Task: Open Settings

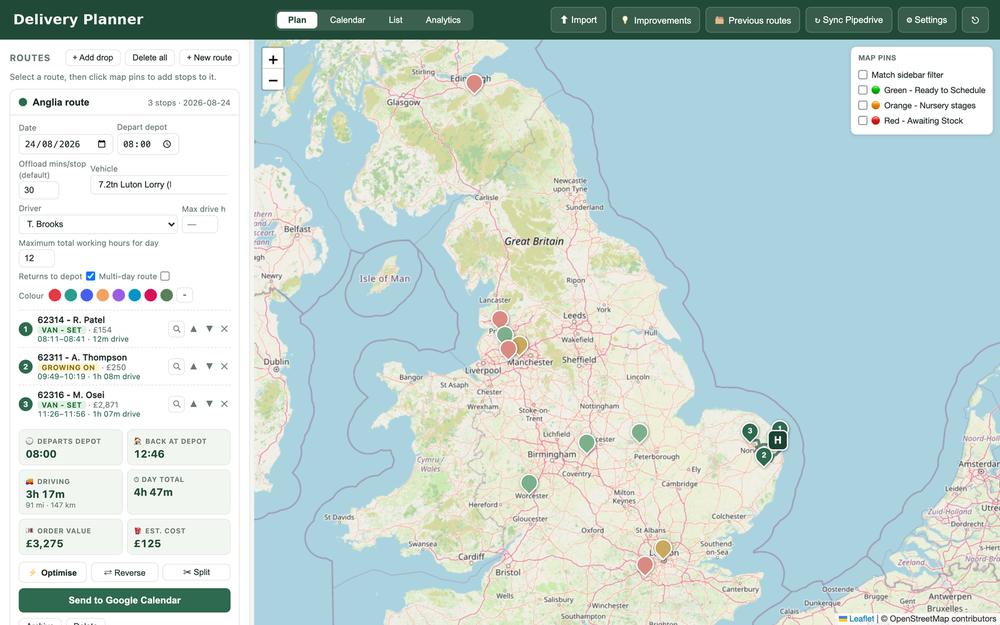Action: tap(927, 20)
